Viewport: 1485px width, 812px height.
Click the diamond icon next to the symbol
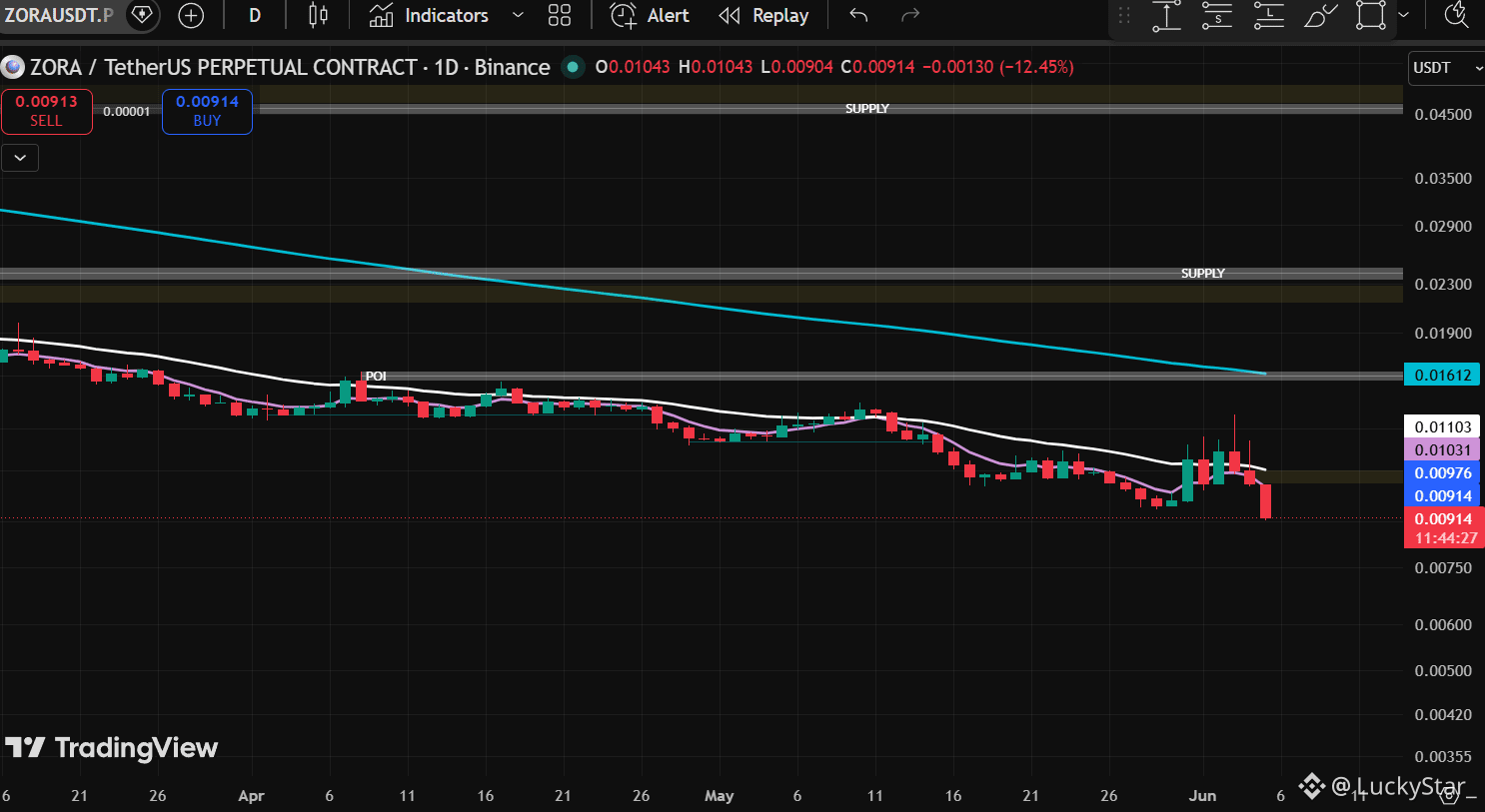tap(142, 15)
